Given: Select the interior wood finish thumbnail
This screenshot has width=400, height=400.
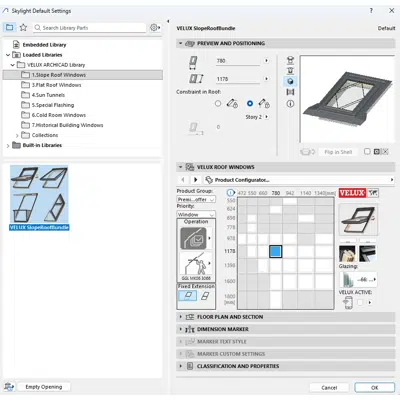Looking at the screenshot, I should click(x=347, y=253).
